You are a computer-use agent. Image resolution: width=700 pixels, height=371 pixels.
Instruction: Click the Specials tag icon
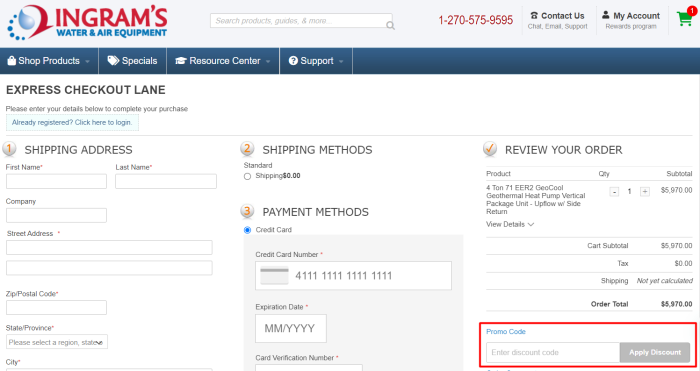113,61
